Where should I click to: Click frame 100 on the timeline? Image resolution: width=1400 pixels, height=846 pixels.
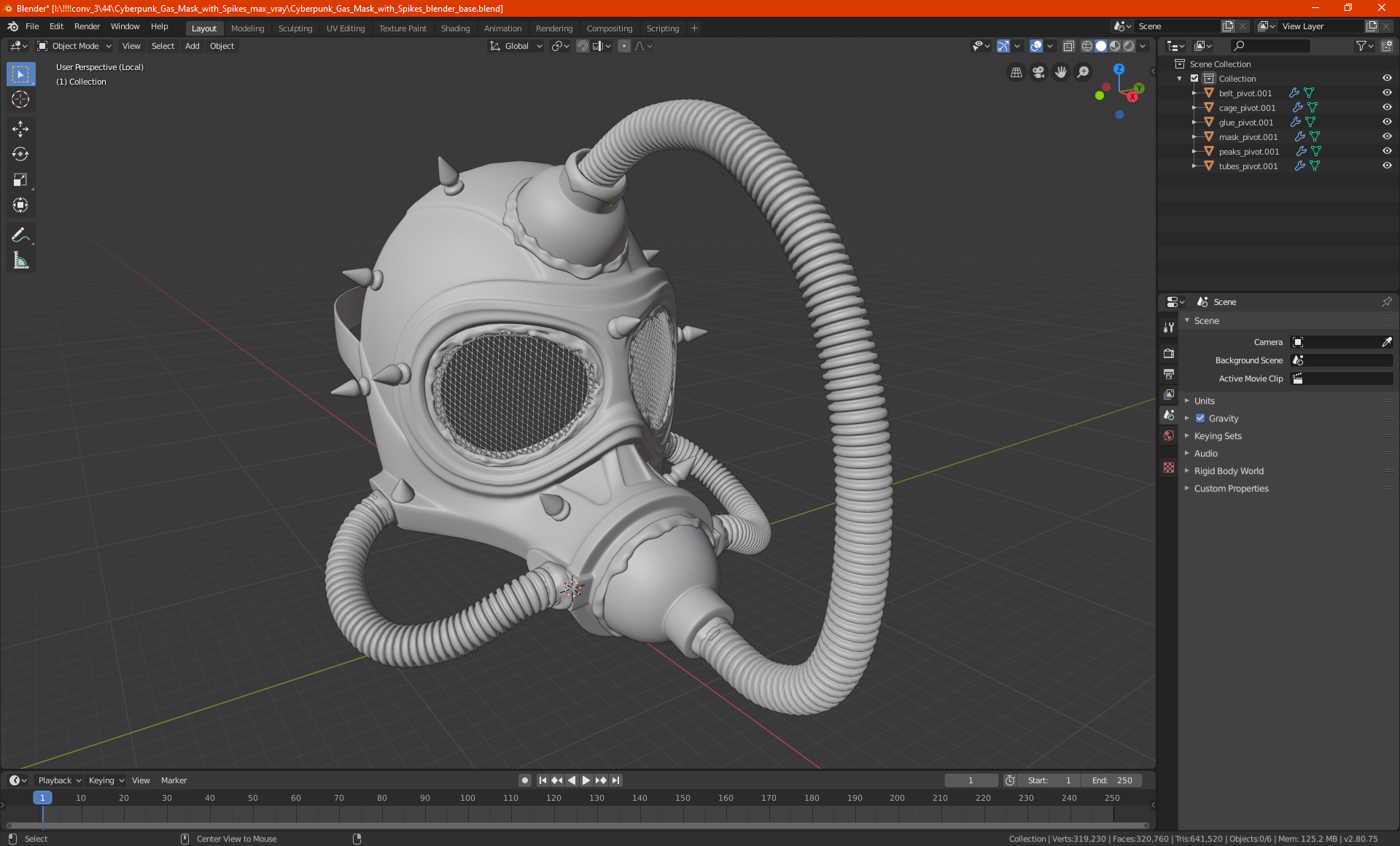coord(467,798)
